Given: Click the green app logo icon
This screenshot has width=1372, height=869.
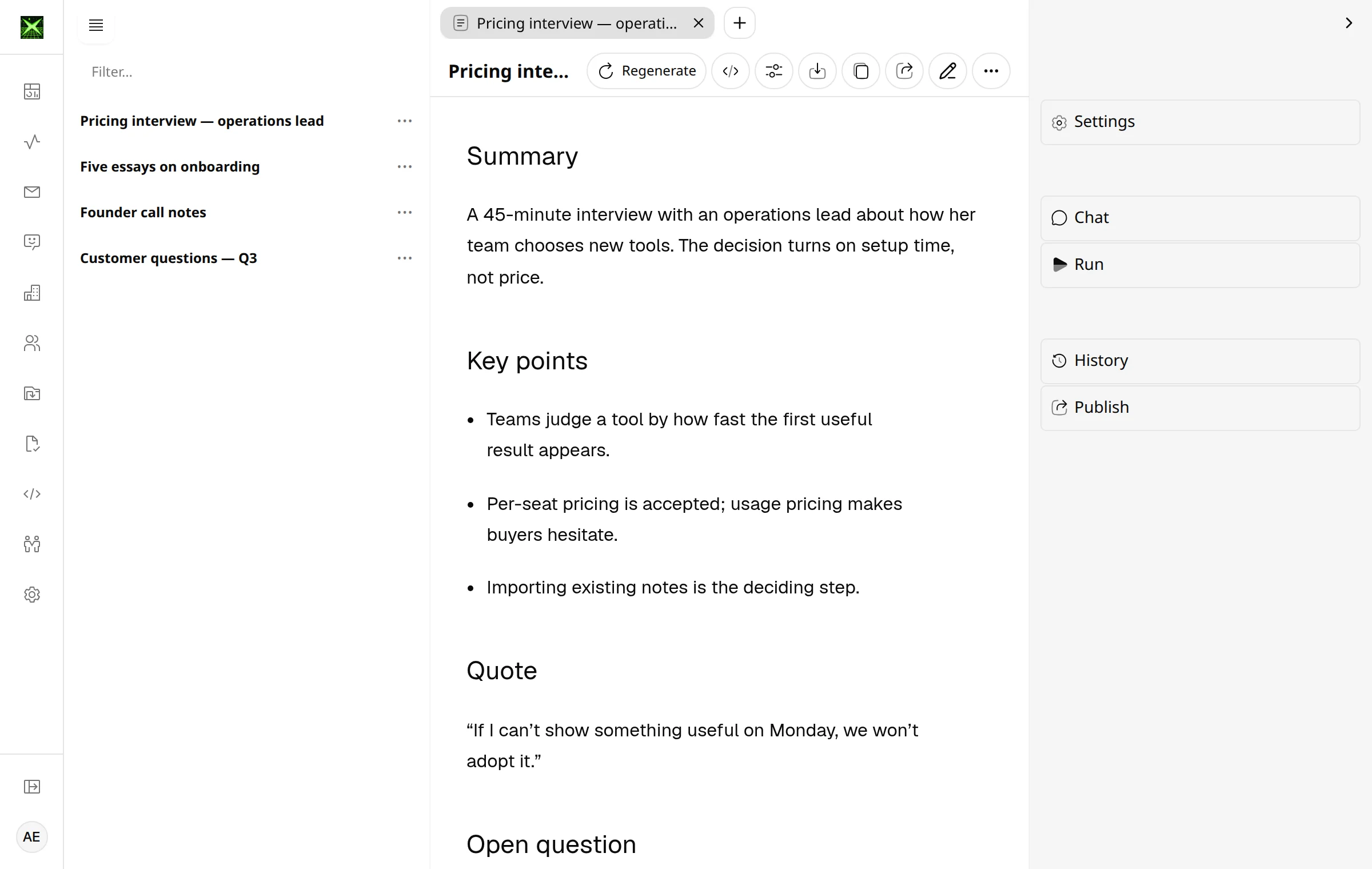Looking at the screenshot, I should (x=32, y=27).
